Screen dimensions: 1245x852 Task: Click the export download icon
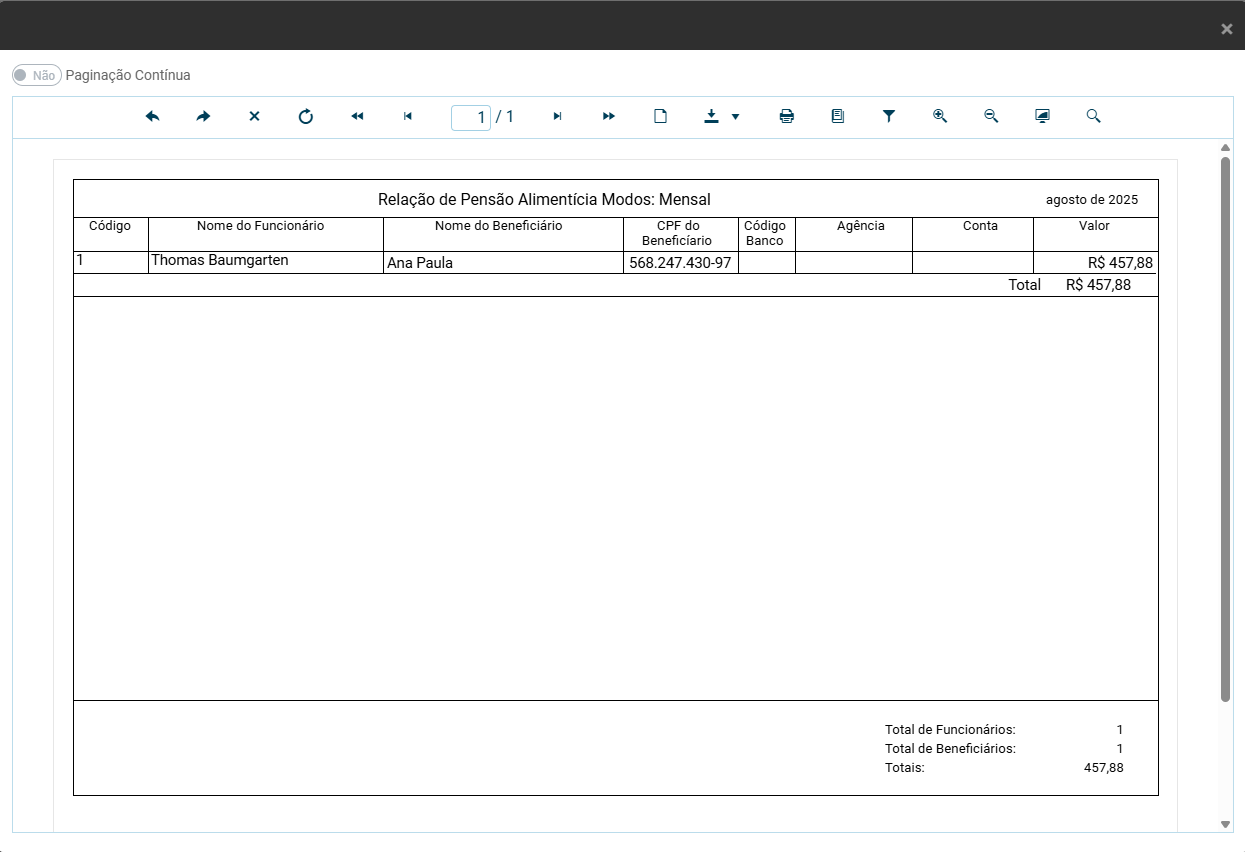tap(711, 117)
